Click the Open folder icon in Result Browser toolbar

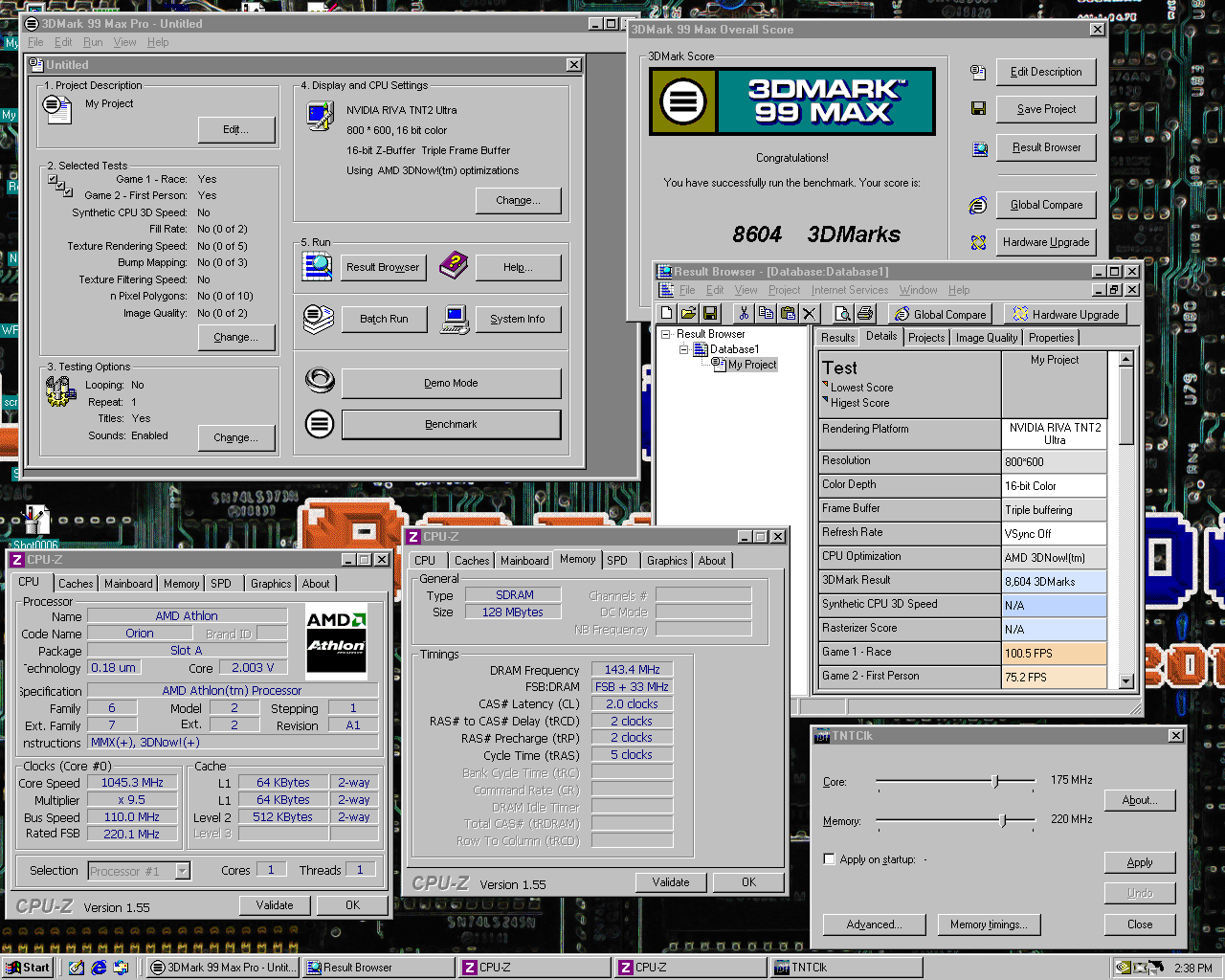pyautogui.click(x=688, y=313)
